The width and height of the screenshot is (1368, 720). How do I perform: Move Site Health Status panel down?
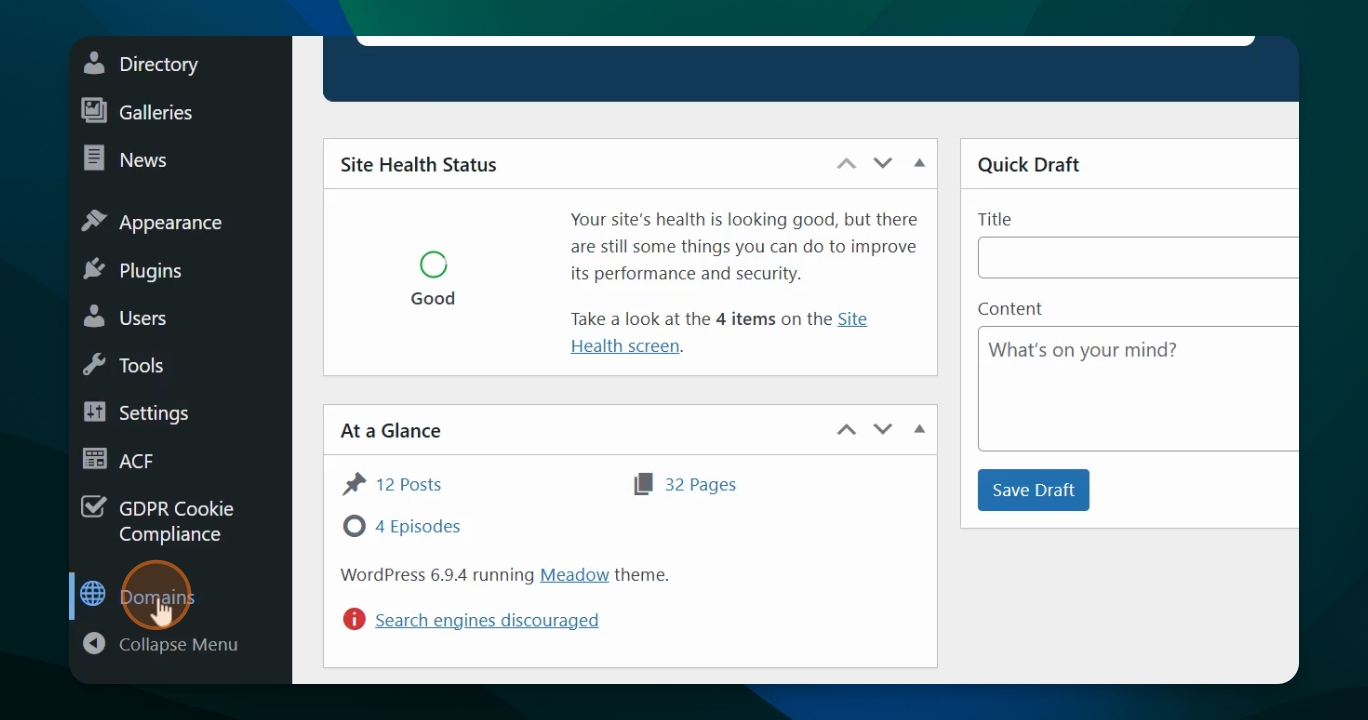882,163
